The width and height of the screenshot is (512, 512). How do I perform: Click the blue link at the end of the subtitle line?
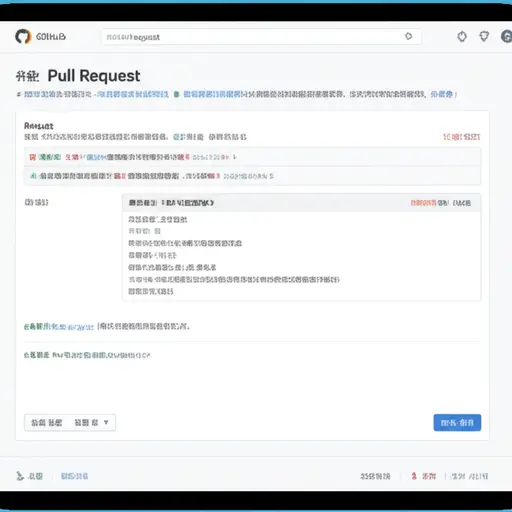442,94
